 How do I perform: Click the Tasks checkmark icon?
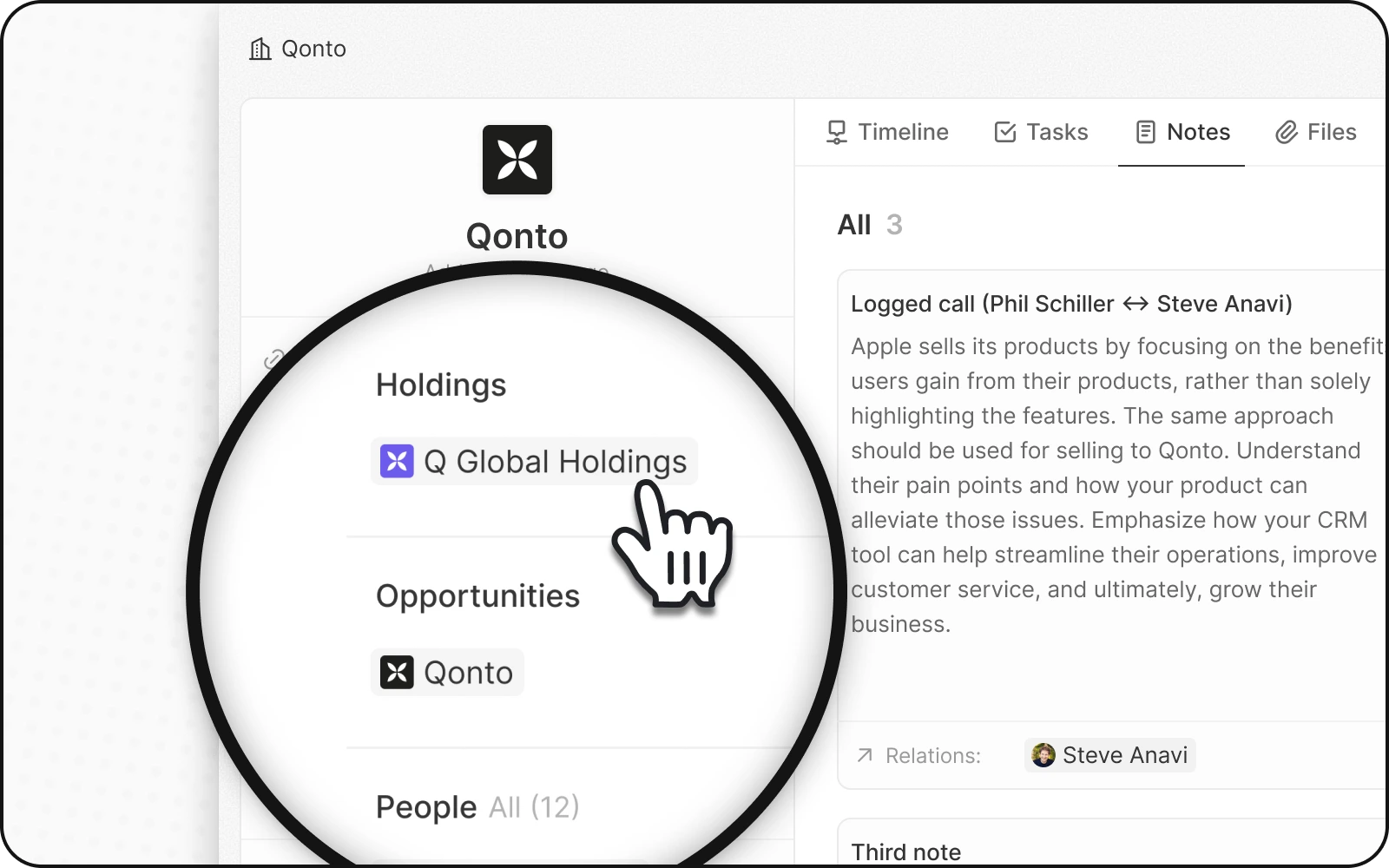1004,132
